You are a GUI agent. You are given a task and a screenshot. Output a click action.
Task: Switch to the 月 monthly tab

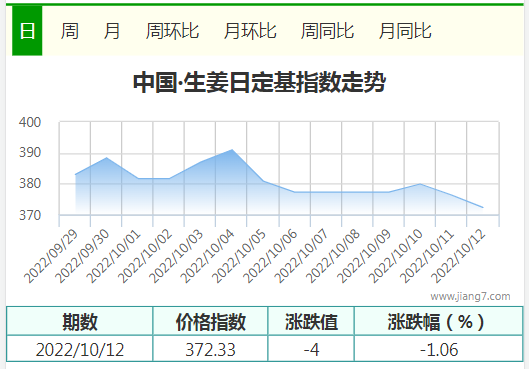pyautogui.click(x=112, y=31)
